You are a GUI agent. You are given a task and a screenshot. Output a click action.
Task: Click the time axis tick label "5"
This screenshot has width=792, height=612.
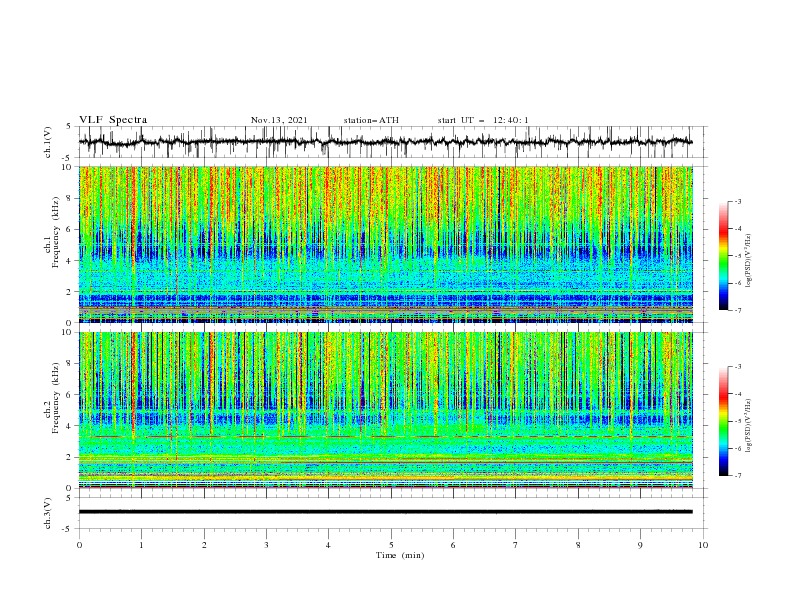point(391,545)
